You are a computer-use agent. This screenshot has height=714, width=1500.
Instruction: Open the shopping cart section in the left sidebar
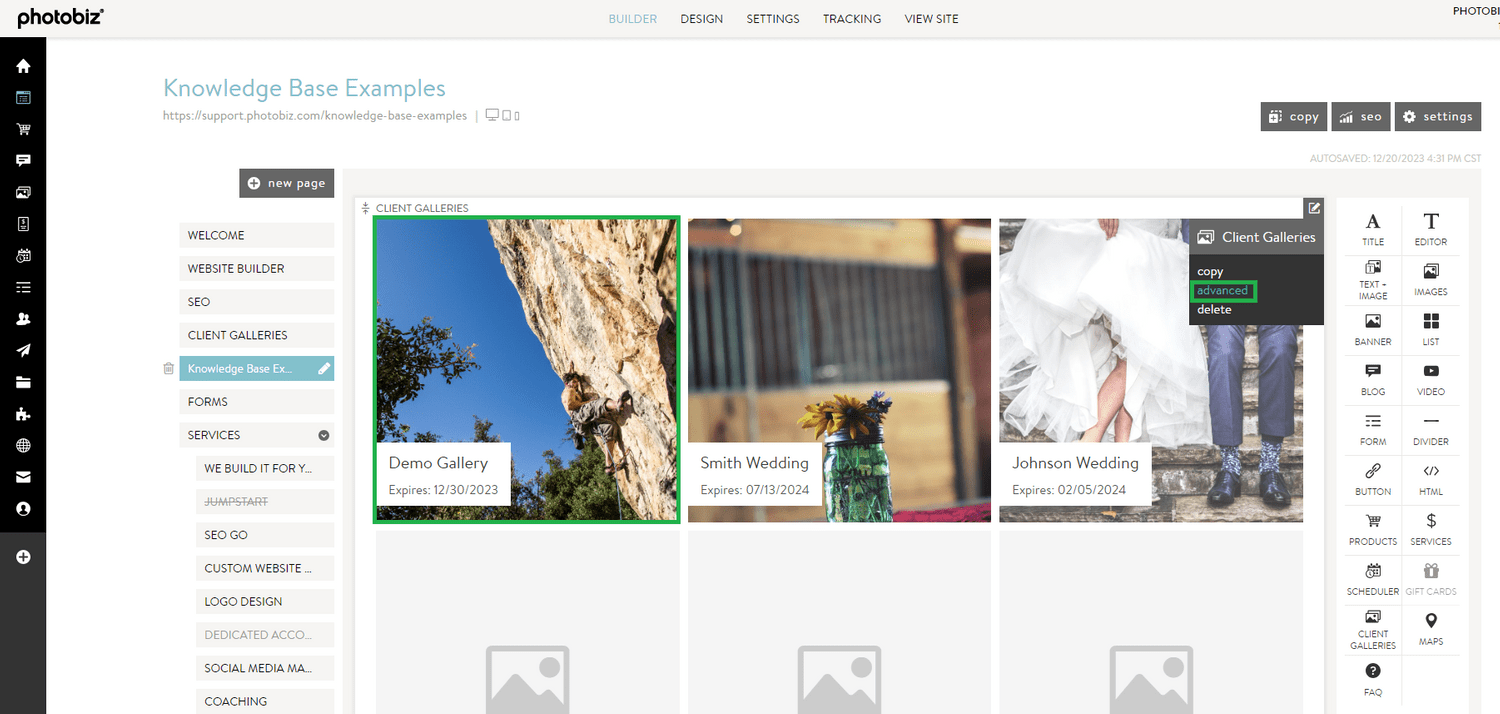22,129
